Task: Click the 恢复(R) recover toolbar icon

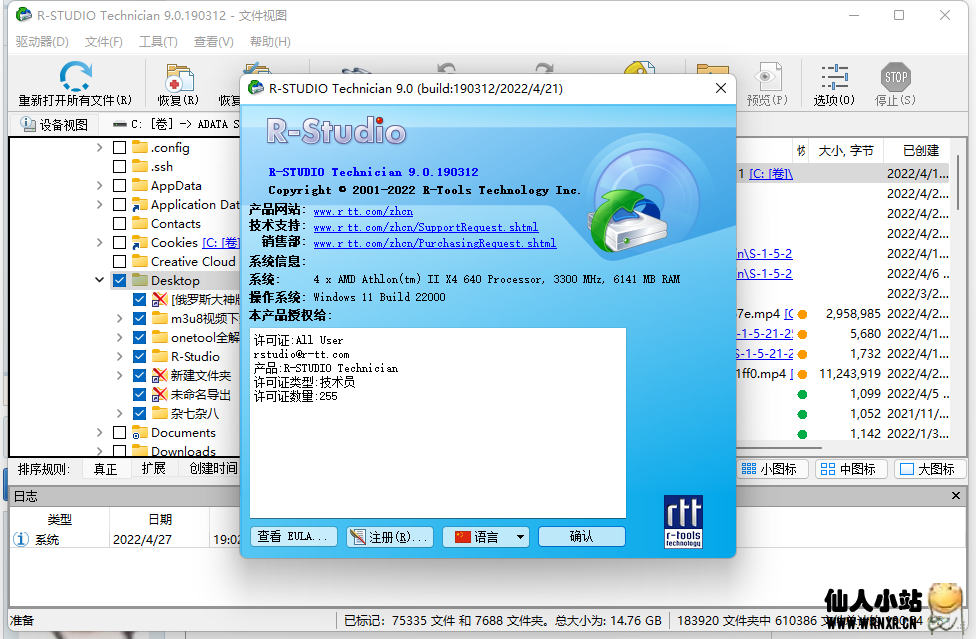Action: point(179,78)
